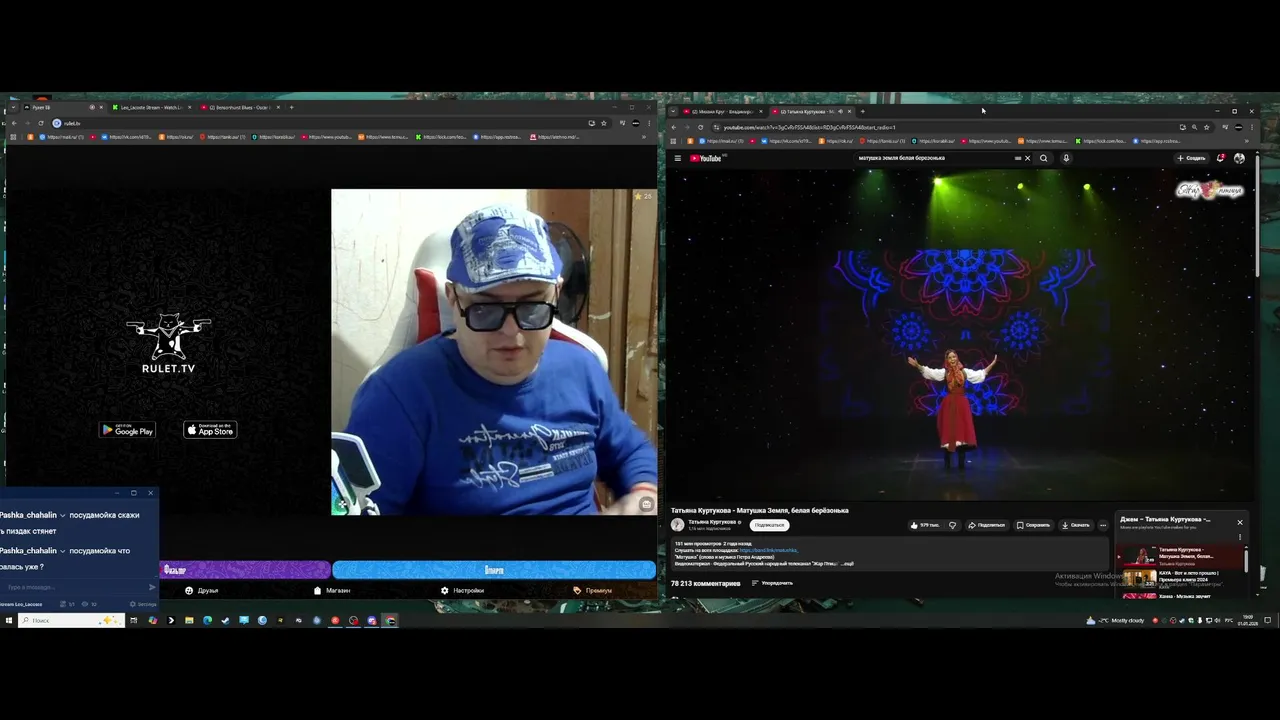1280x720 pixels.
Task: Reload the rulet.tv page
Action: tap(41, 123)
